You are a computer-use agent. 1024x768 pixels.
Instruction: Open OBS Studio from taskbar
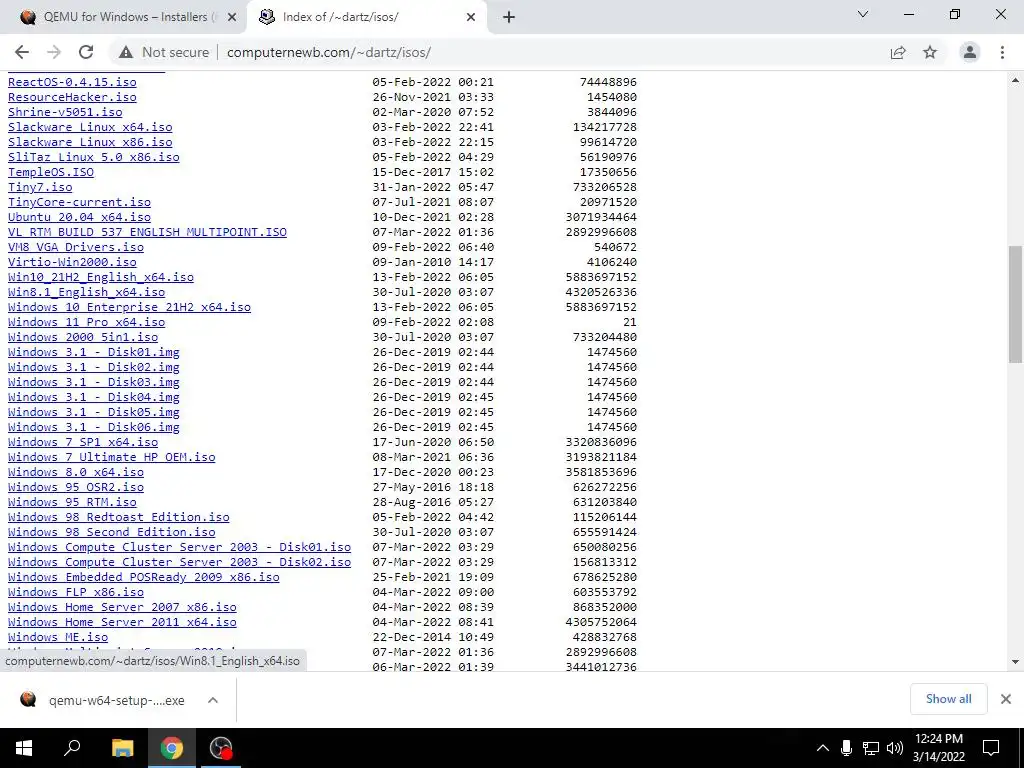(221, 748)
